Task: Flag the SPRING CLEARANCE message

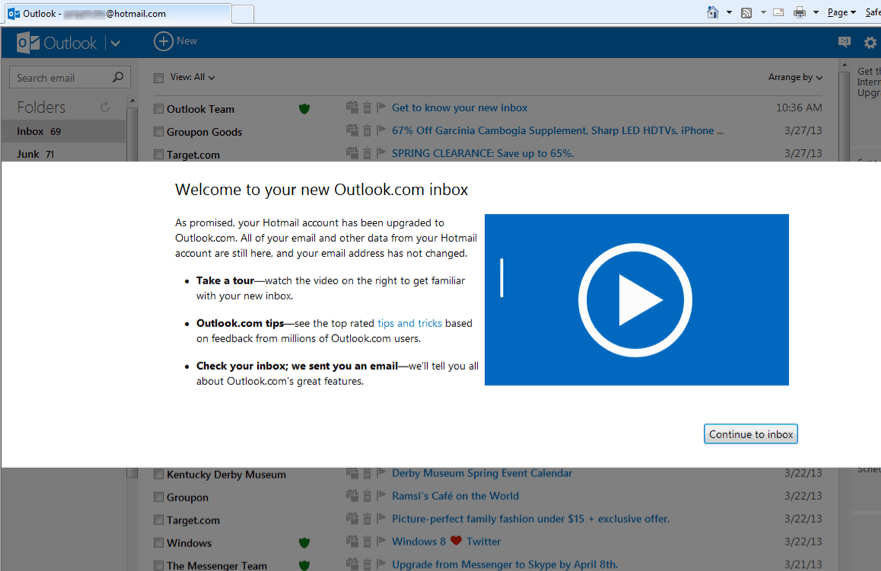Action: [381, 152]
